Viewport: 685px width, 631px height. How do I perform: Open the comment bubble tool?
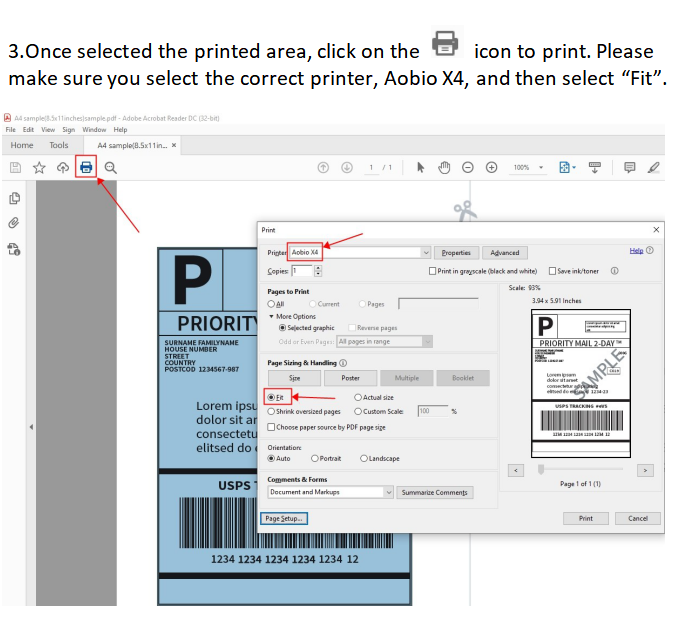click(630, 167)
